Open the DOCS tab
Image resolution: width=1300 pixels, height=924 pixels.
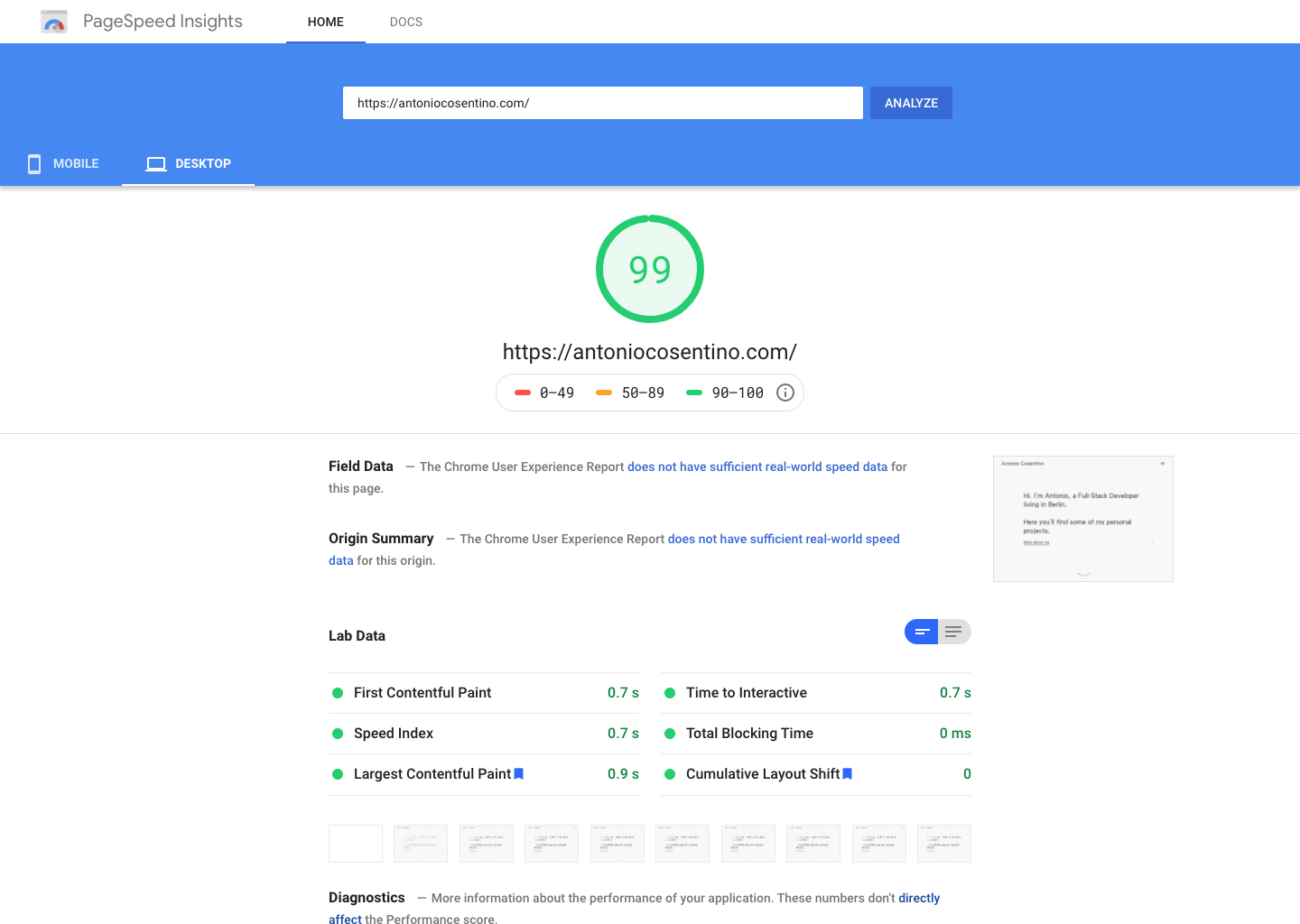tap(406, 22)
